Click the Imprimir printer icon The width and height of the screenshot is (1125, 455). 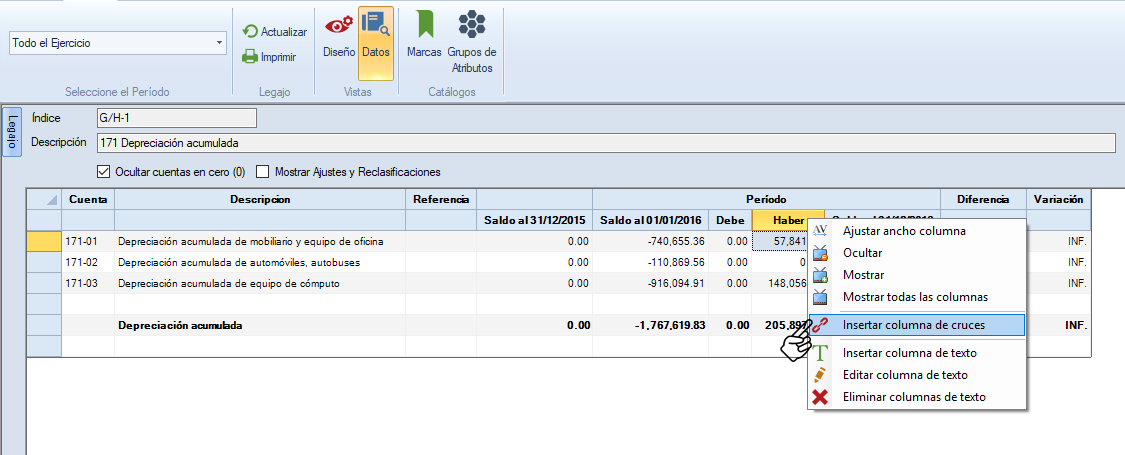pyautogui.click(x=251, y=57)
